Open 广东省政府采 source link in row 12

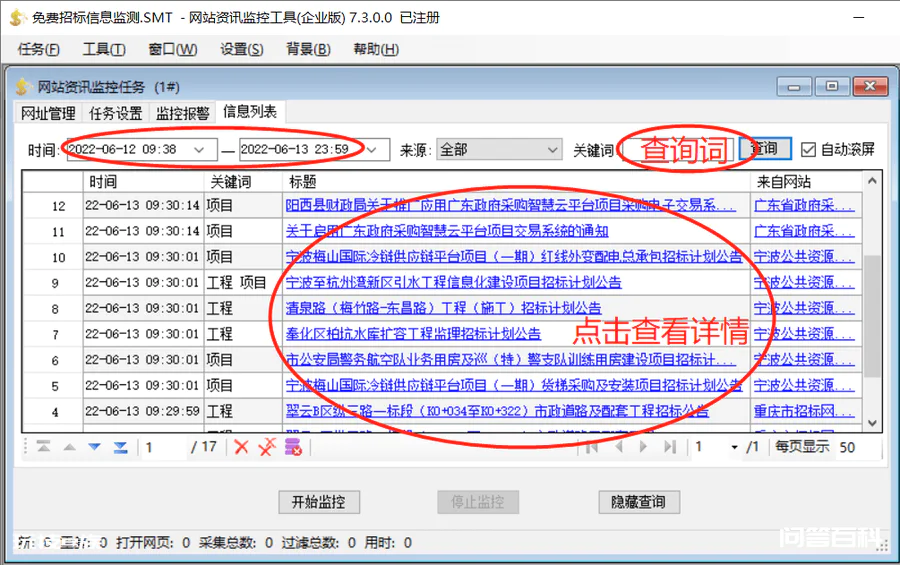(x=804, y=205)
